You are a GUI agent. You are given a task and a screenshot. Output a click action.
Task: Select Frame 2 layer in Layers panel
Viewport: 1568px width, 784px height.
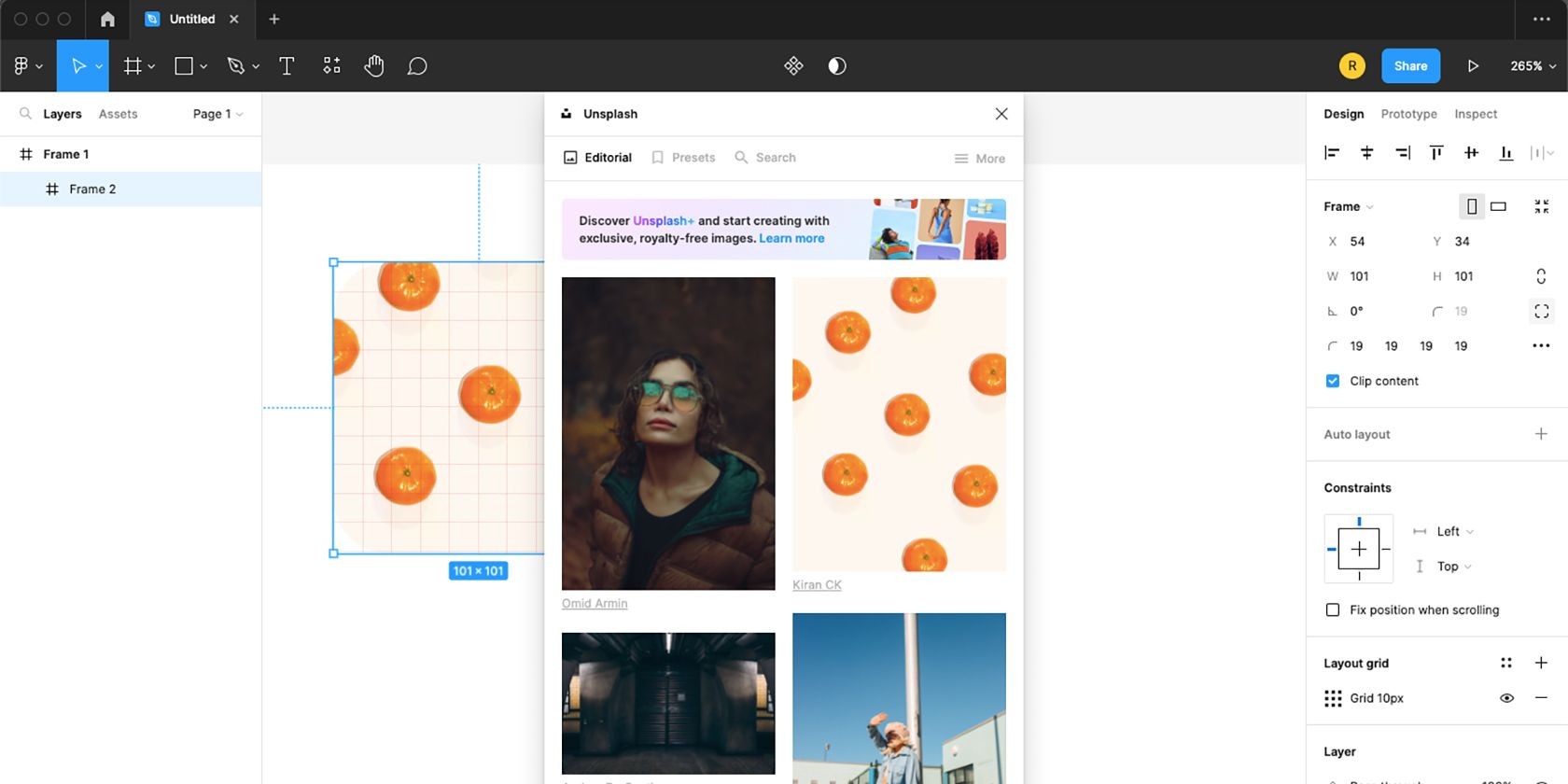131,189
